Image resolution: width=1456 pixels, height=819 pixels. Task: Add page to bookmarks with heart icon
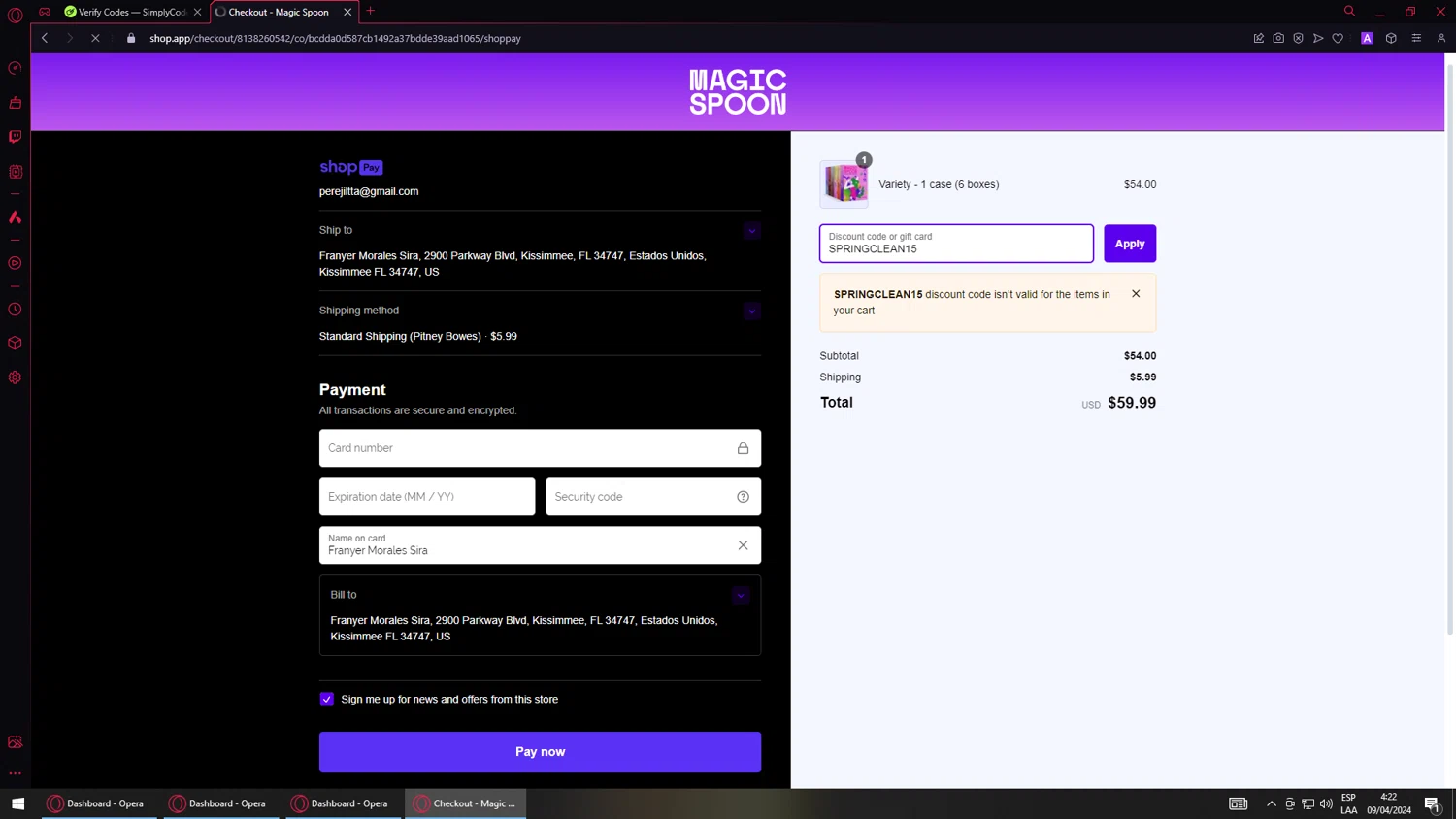pos(1338,38)
